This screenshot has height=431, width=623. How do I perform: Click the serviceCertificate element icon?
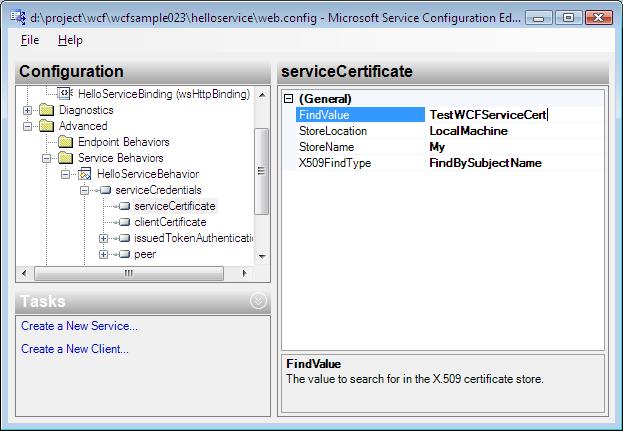point(124,206)
